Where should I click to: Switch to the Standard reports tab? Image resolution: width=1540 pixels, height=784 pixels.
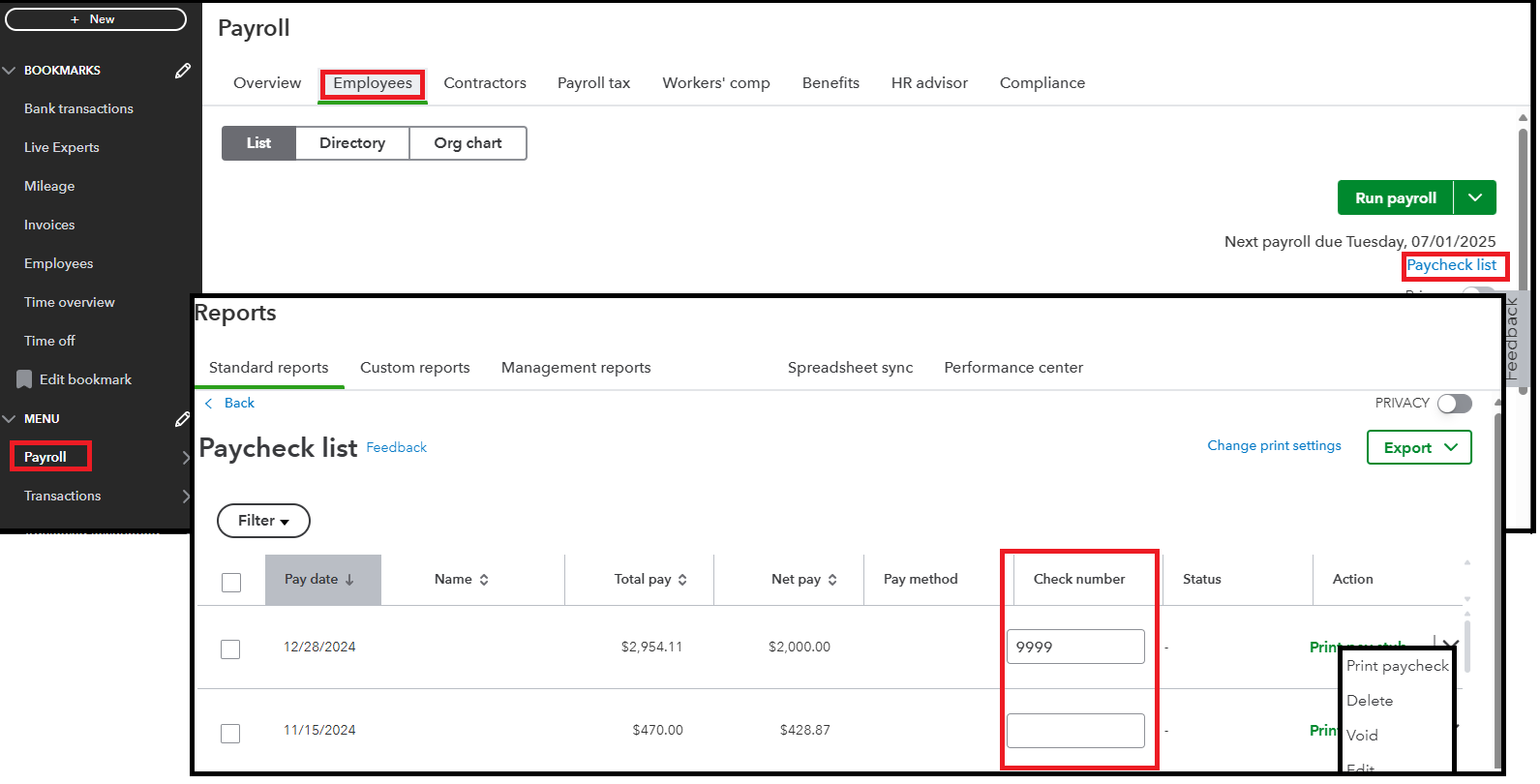tap(268, 368)
